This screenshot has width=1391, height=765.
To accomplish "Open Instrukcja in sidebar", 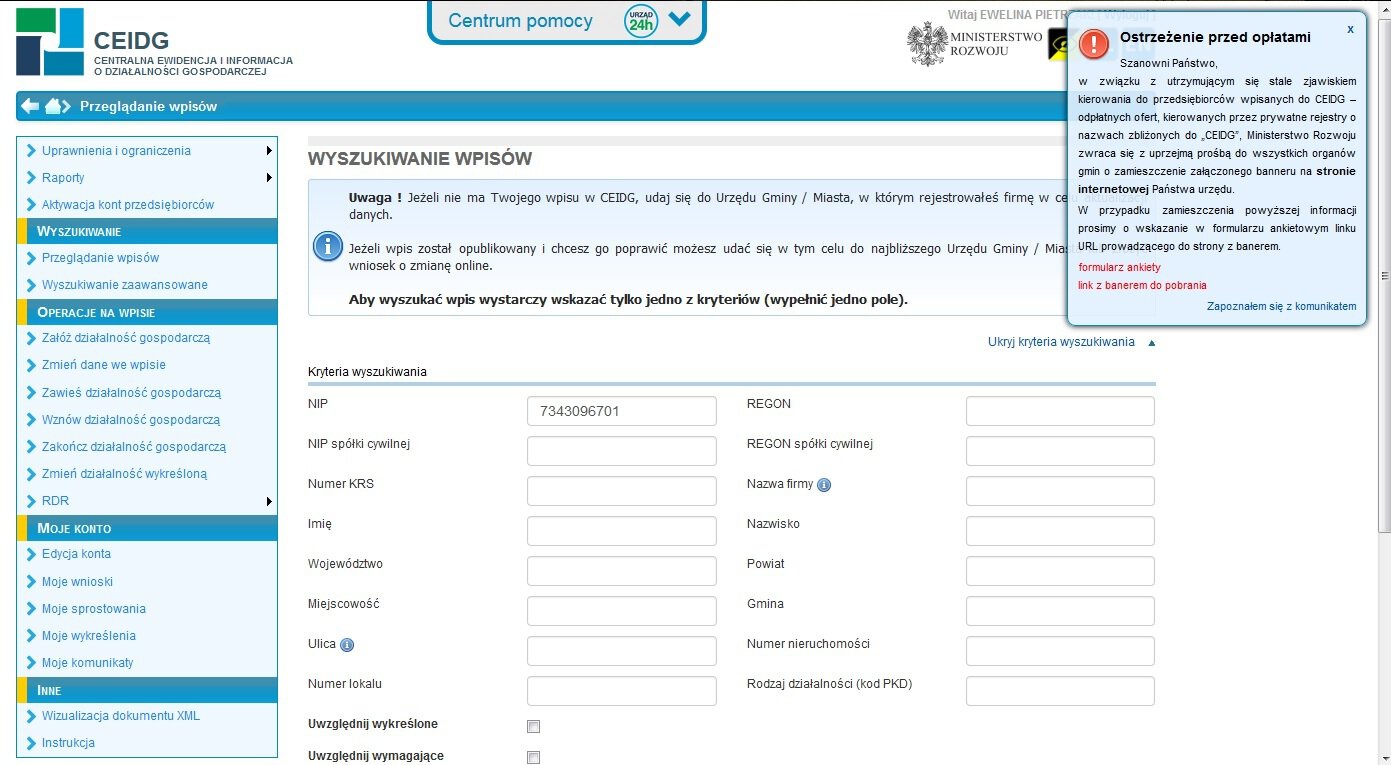I will 68,743.
